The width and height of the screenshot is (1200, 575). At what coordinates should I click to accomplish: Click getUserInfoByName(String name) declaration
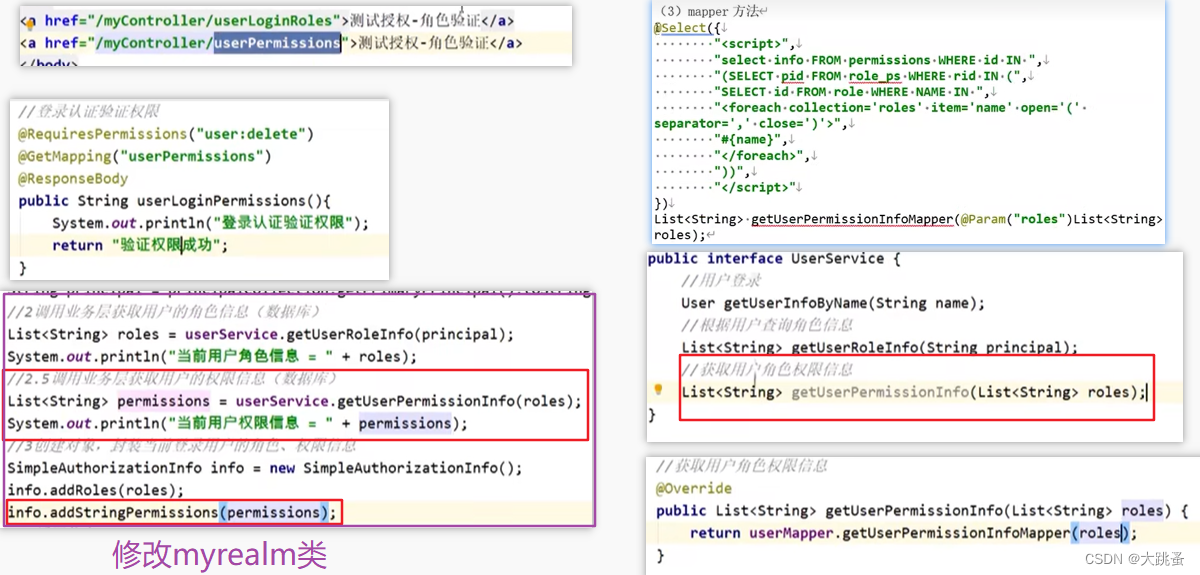832,303
